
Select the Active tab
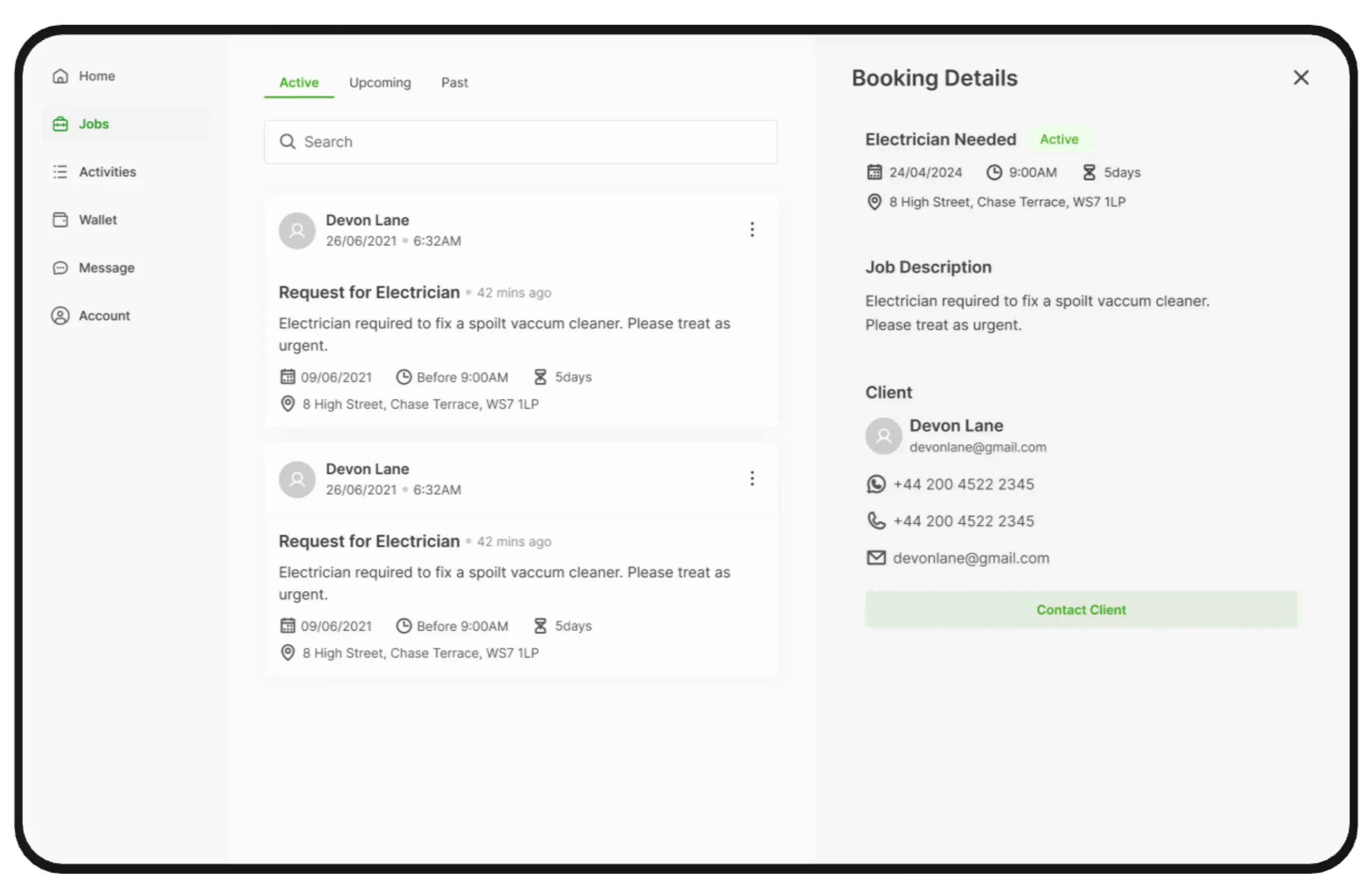pos(299,83)
